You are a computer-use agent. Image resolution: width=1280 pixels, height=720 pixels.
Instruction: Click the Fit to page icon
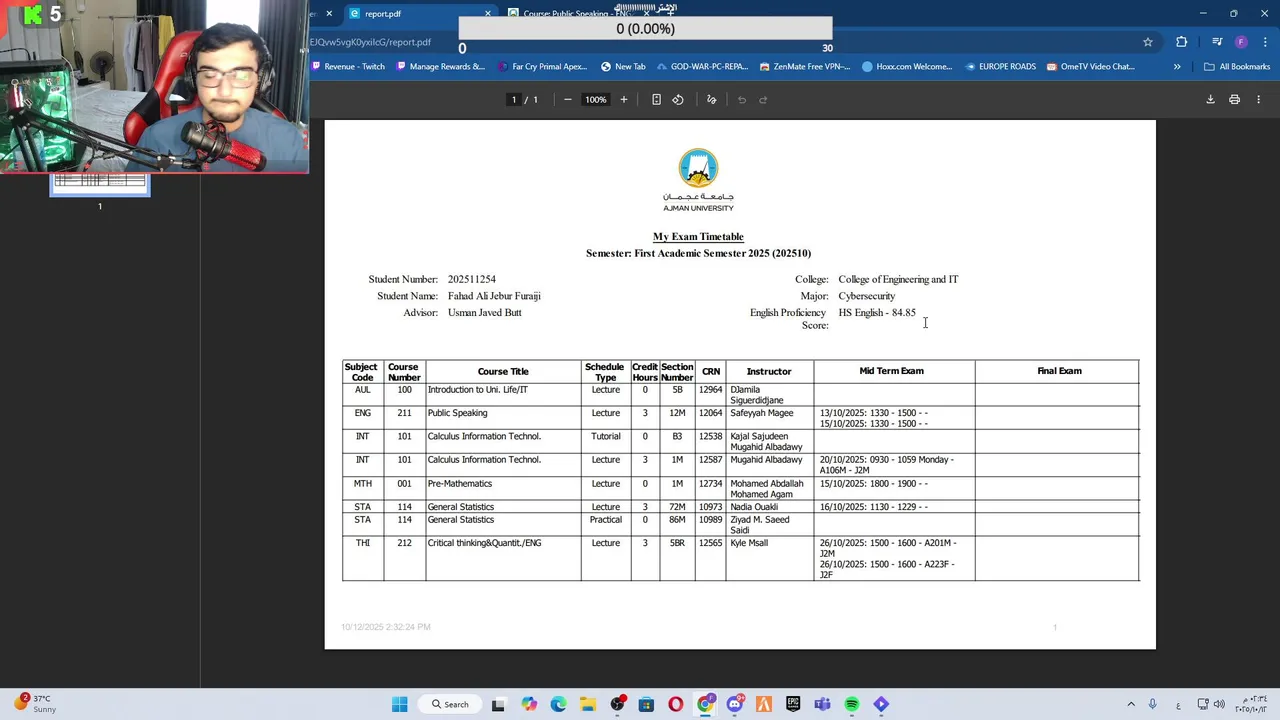pyautogui.click(x=656, y=100)
